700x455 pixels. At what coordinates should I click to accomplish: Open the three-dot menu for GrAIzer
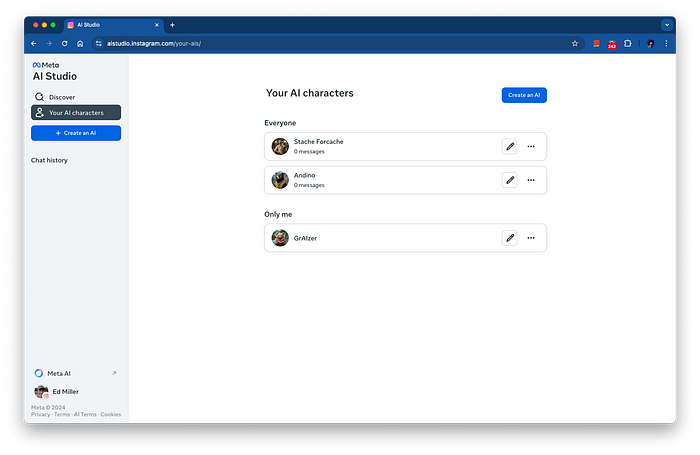point(531,238)
